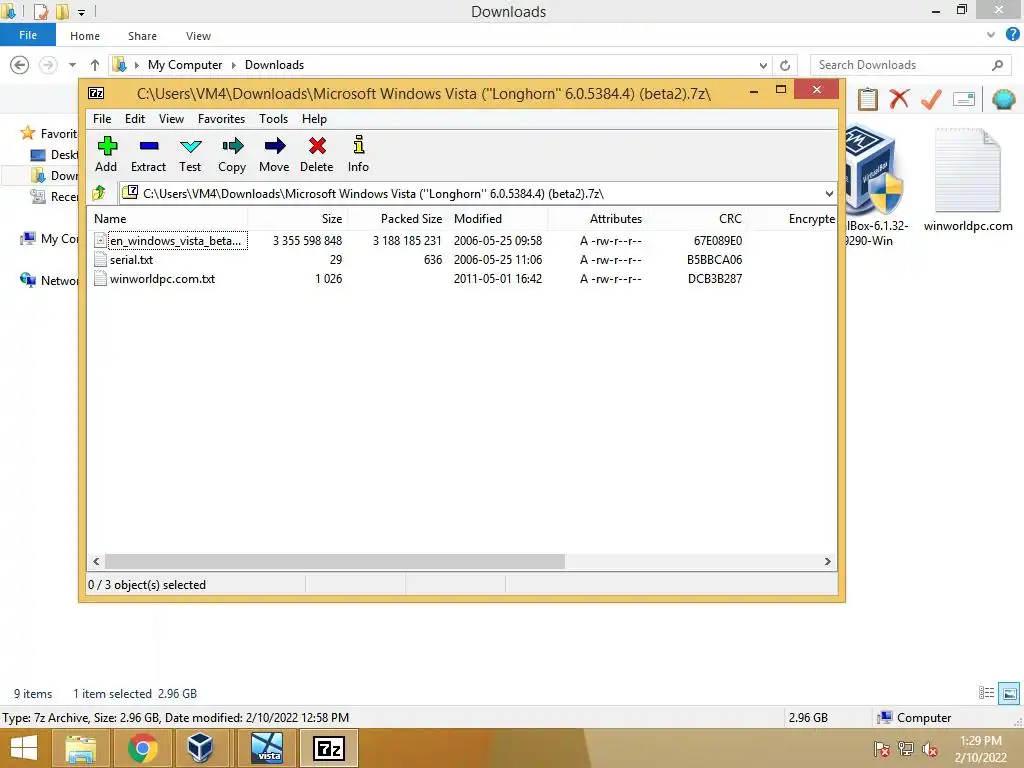The height and width of the screenshot is (768, 1024).
Task: Open the Windows Start button
Action: tap(24, 748)
